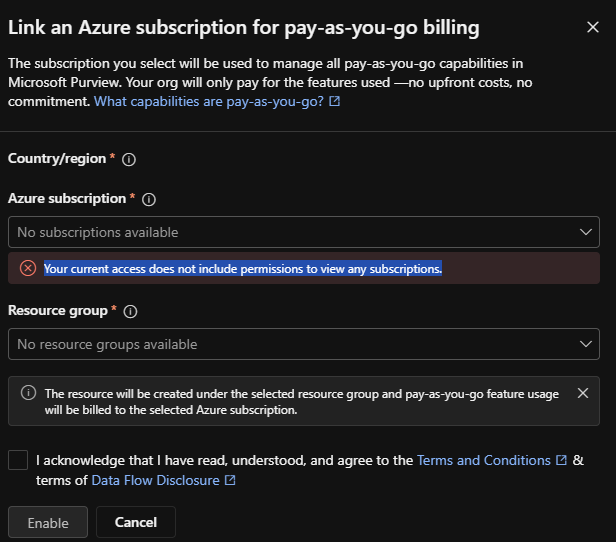This screenshot has width=616, height=542.
Task: Expand chevron on No resource groups available field
Action: click(x=586, y=344)
